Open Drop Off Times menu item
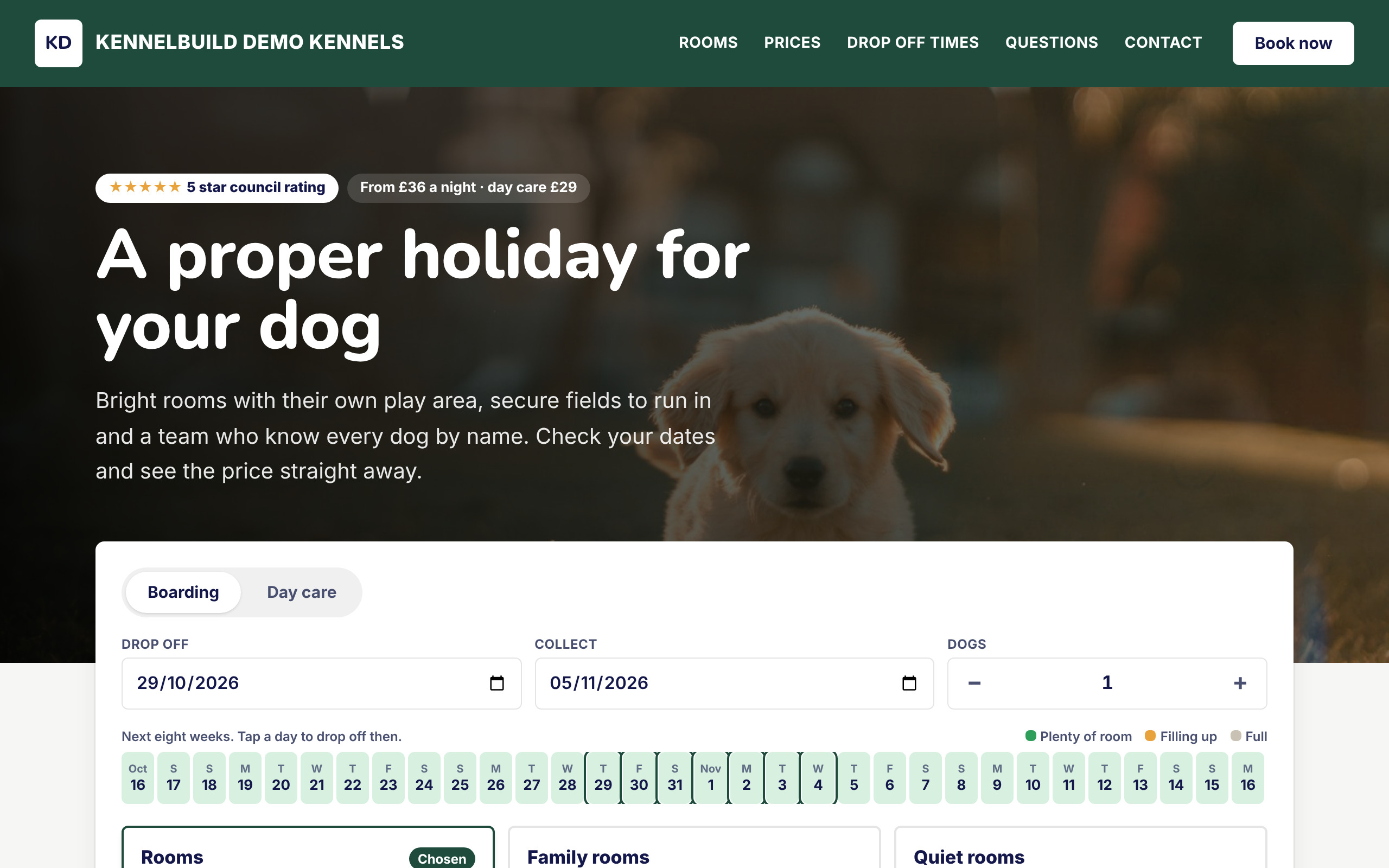Screen dimensions: 1389x868 click(x=913, y=42)
